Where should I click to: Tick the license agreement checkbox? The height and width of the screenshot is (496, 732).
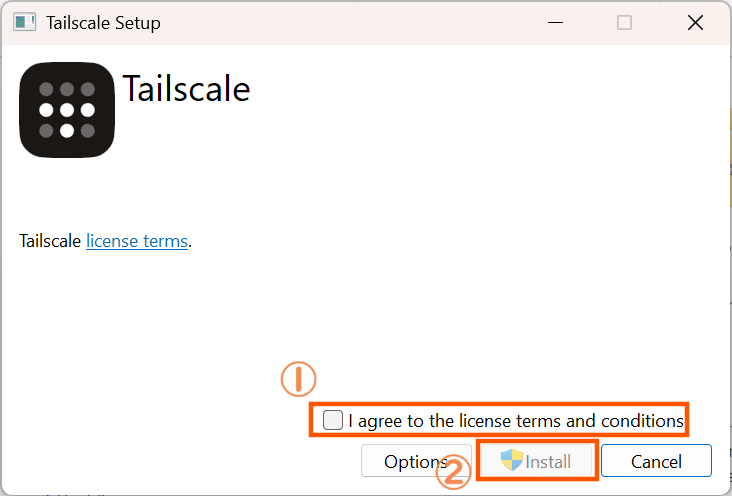[x=333, y=420]
